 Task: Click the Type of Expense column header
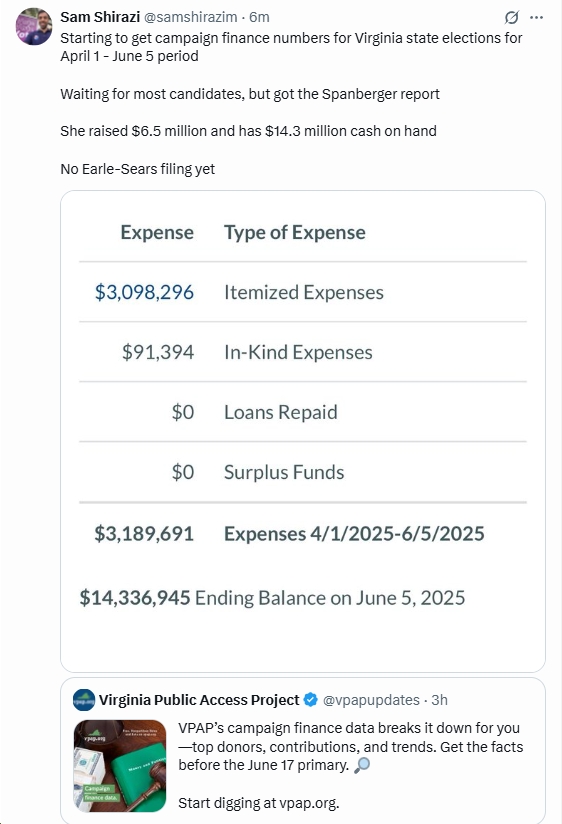click(295, 232)
